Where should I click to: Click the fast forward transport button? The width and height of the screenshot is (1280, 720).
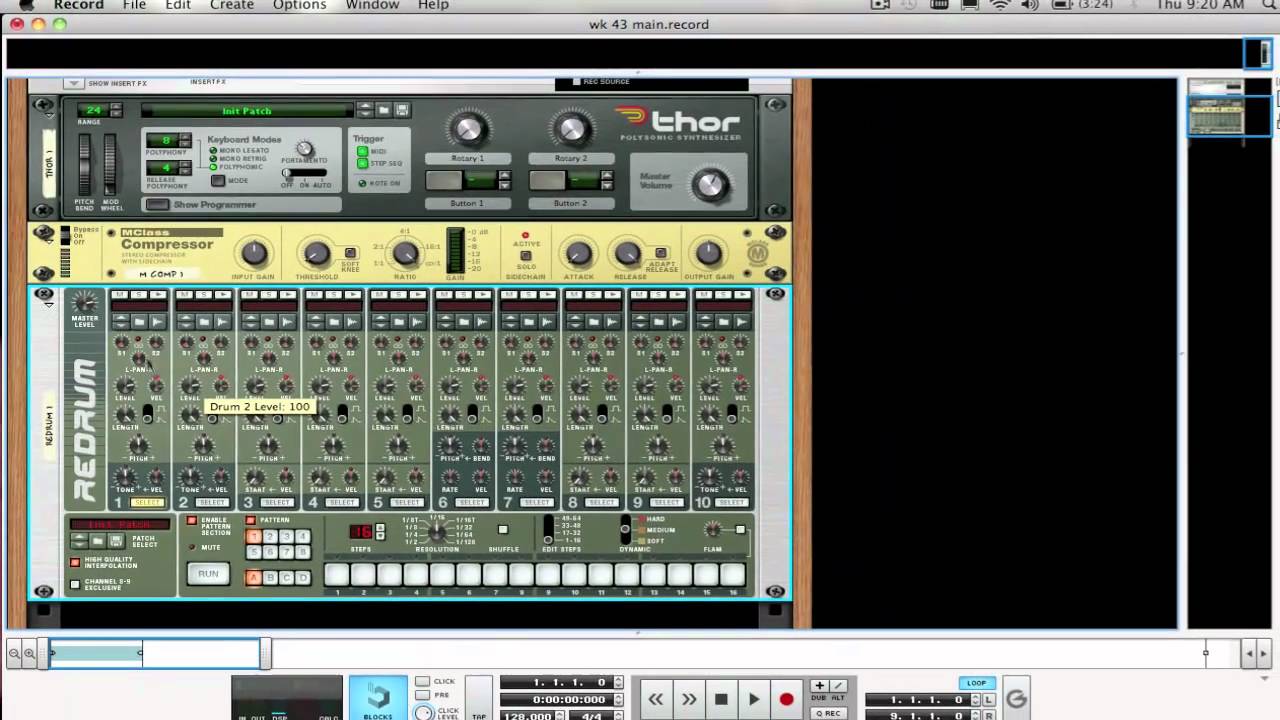click(689, 699)
